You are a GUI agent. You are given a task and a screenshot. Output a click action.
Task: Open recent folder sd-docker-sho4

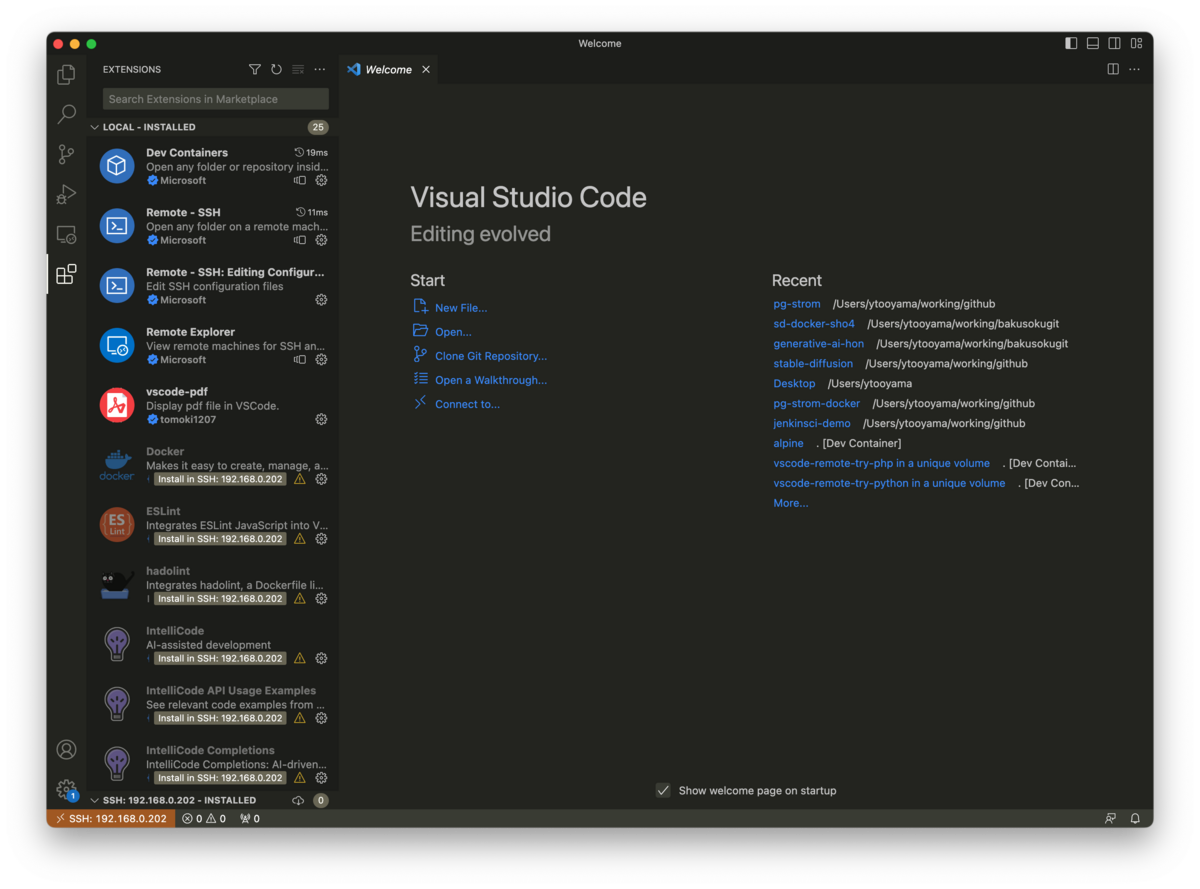coord(814,324)
